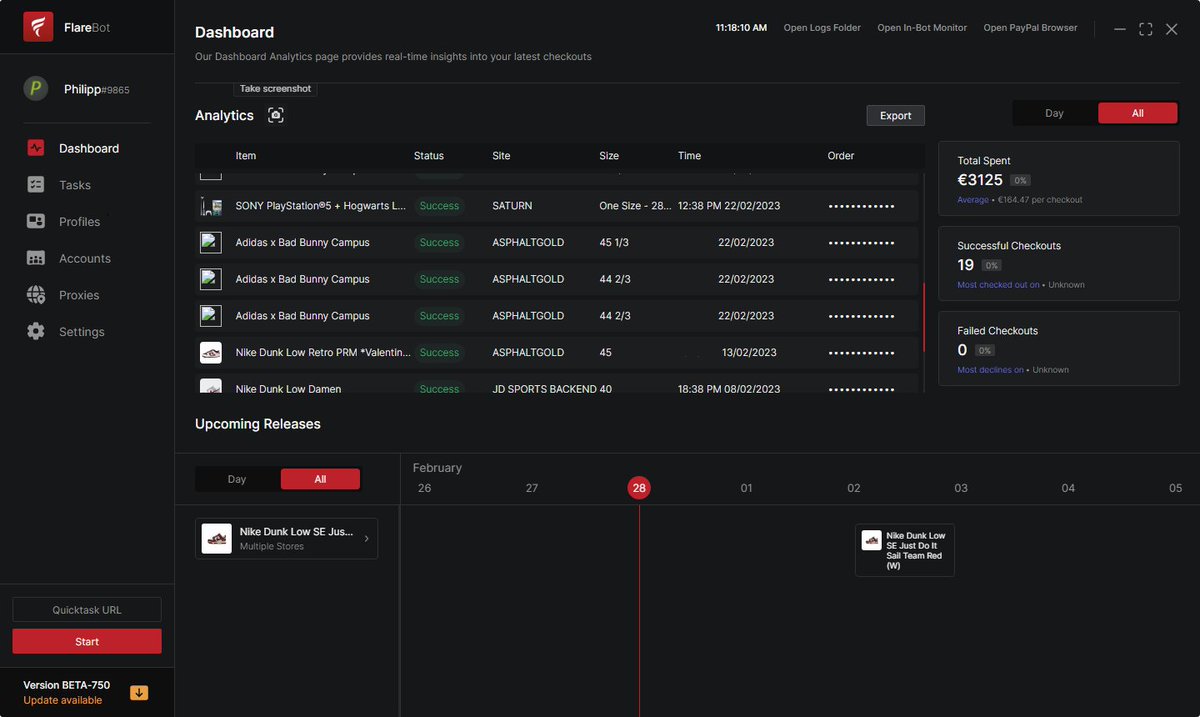This screenshot has width=1200, height=717.
Task: Select day 28 on the timeline
Action: tap(639, 488)
